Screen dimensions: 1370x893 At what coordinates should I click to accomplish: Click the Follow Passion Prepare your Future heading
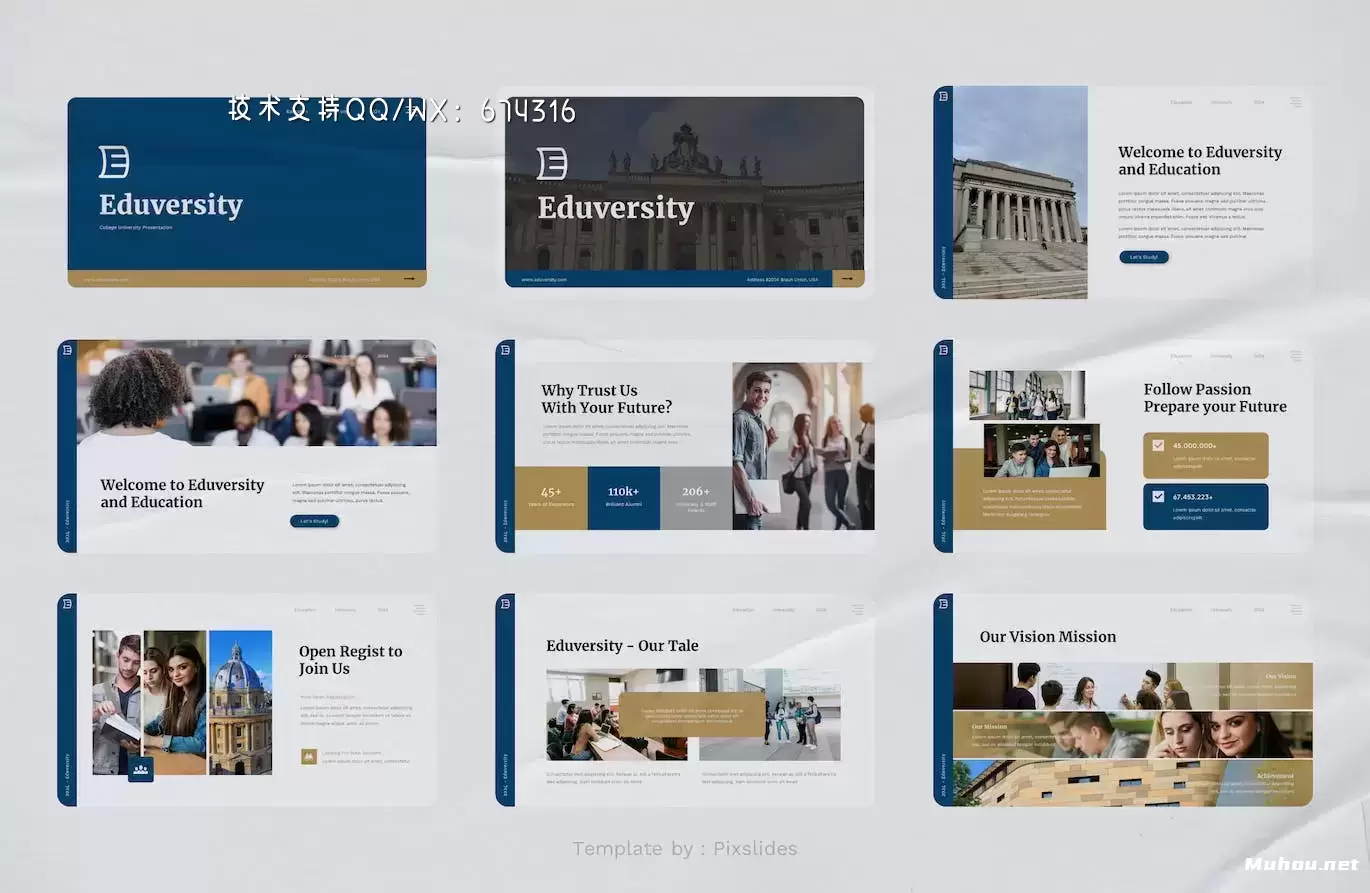tap(1215, 398)
